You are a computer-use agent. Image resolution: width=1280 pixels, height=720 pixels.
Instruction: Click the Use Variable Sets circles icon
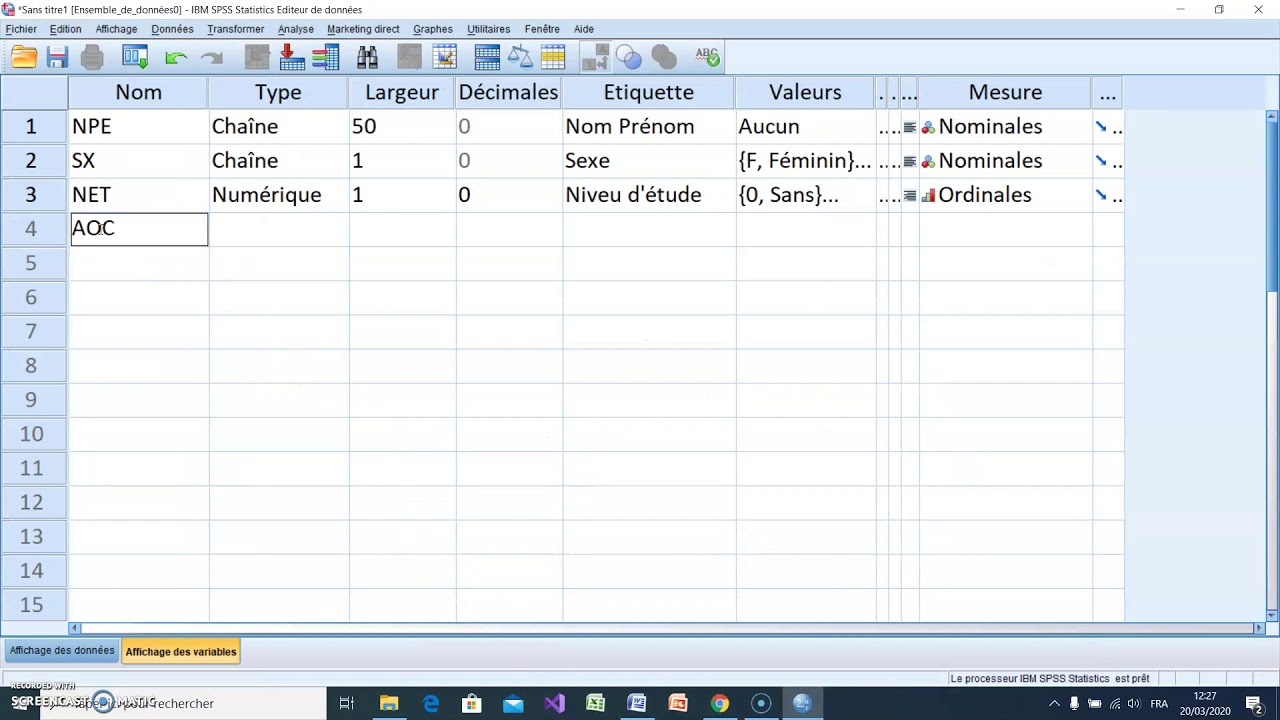629,57
